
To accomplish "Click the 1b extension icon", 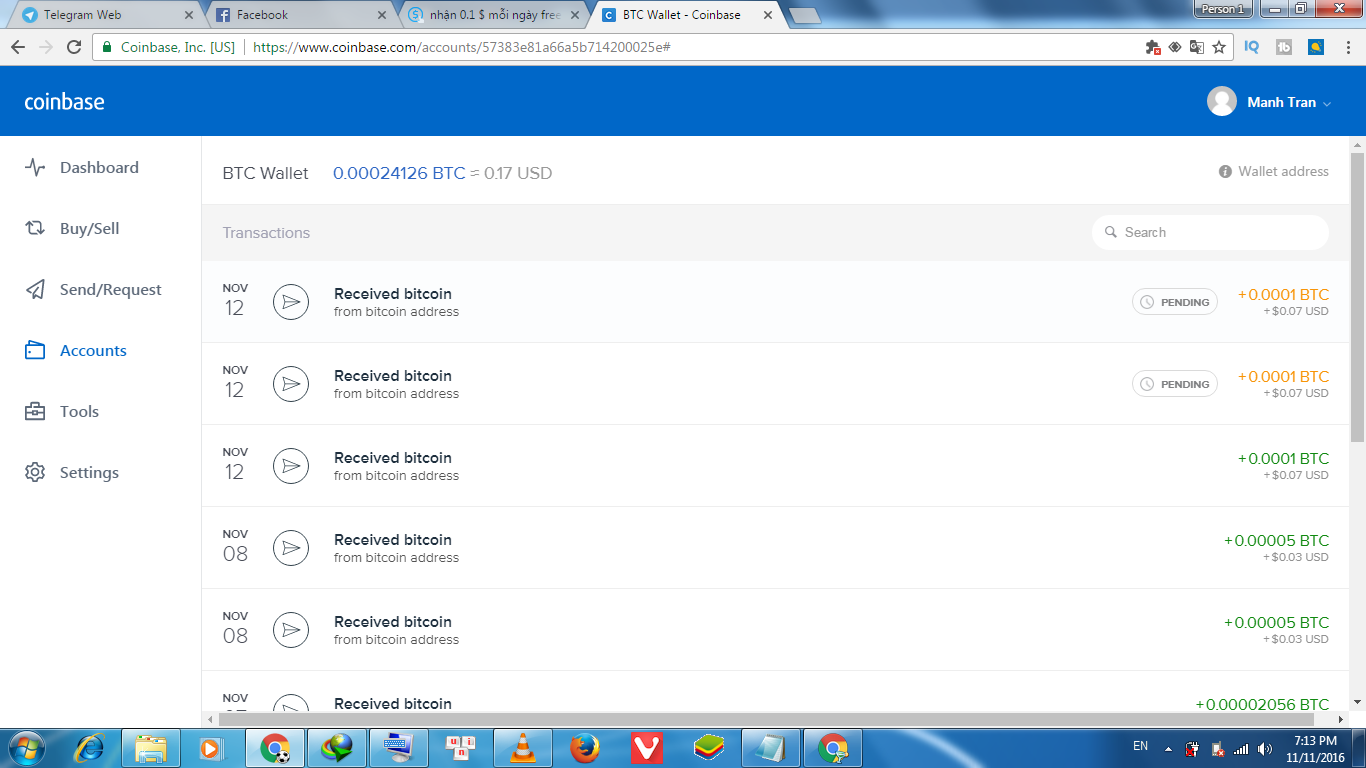I will (1285, 47).
